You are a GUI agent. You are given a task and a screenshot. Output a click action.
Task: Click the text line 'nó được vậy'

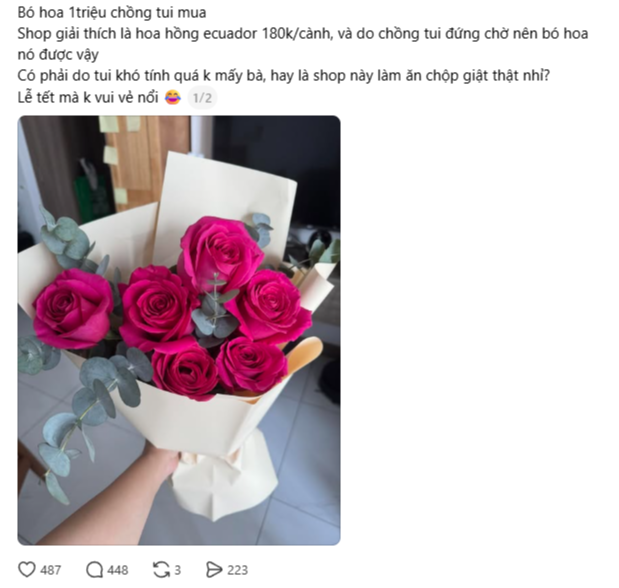click(x=58, y=54)
